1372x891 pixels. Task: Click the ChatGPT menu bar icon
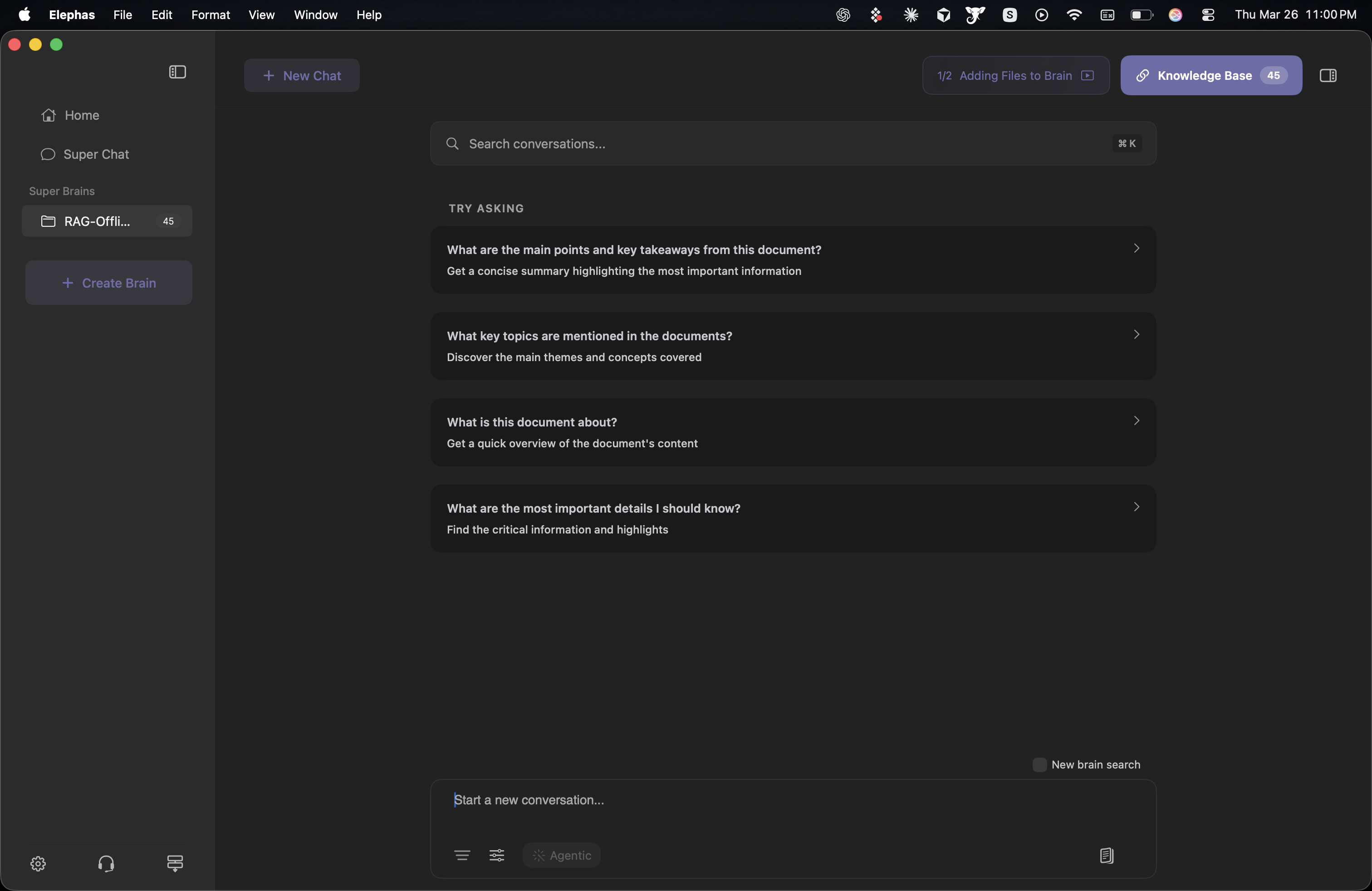click(843, 15)
